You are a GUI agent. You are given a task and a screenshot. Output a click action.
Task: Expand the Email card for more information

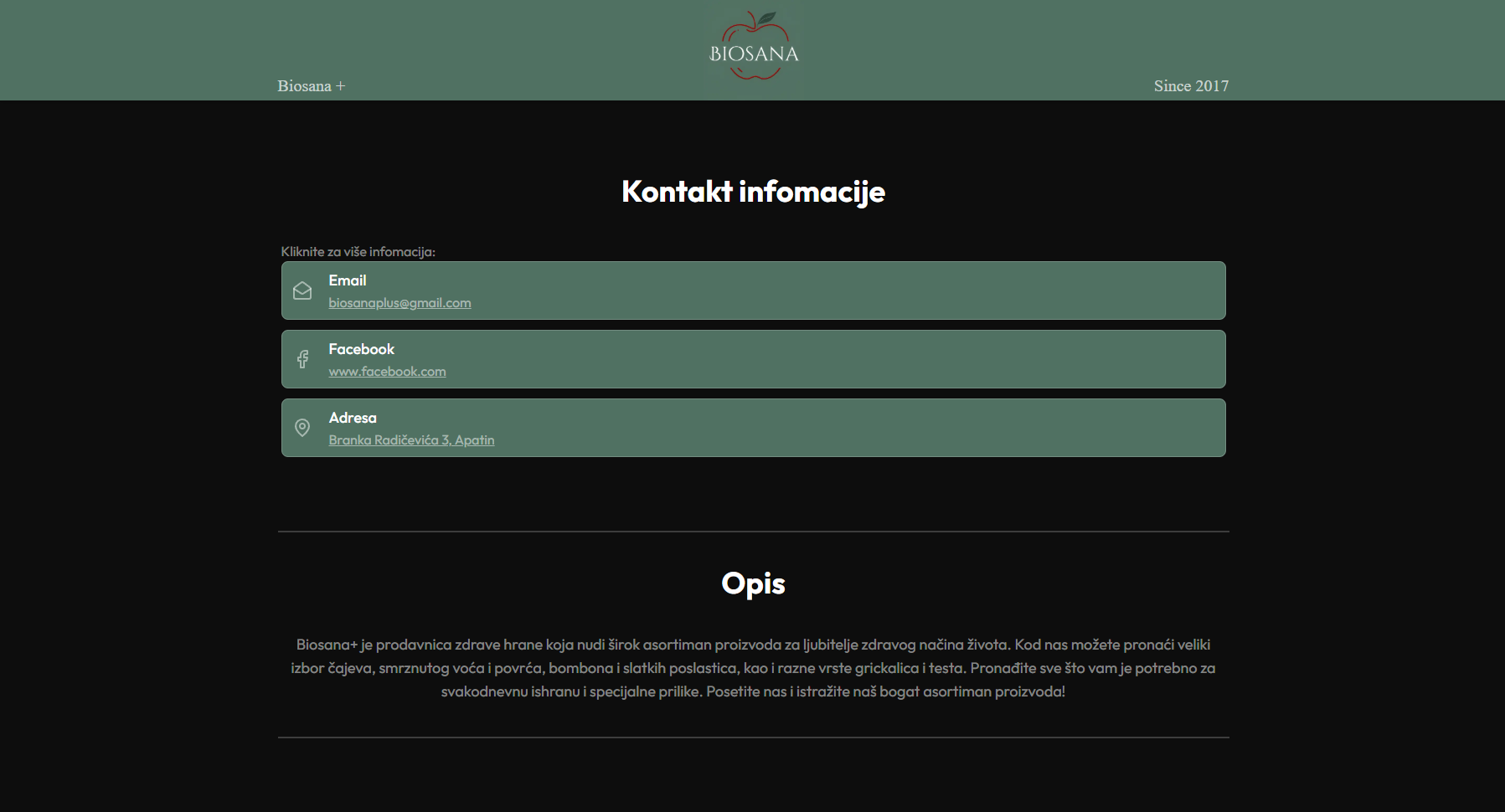pos(751,290)
